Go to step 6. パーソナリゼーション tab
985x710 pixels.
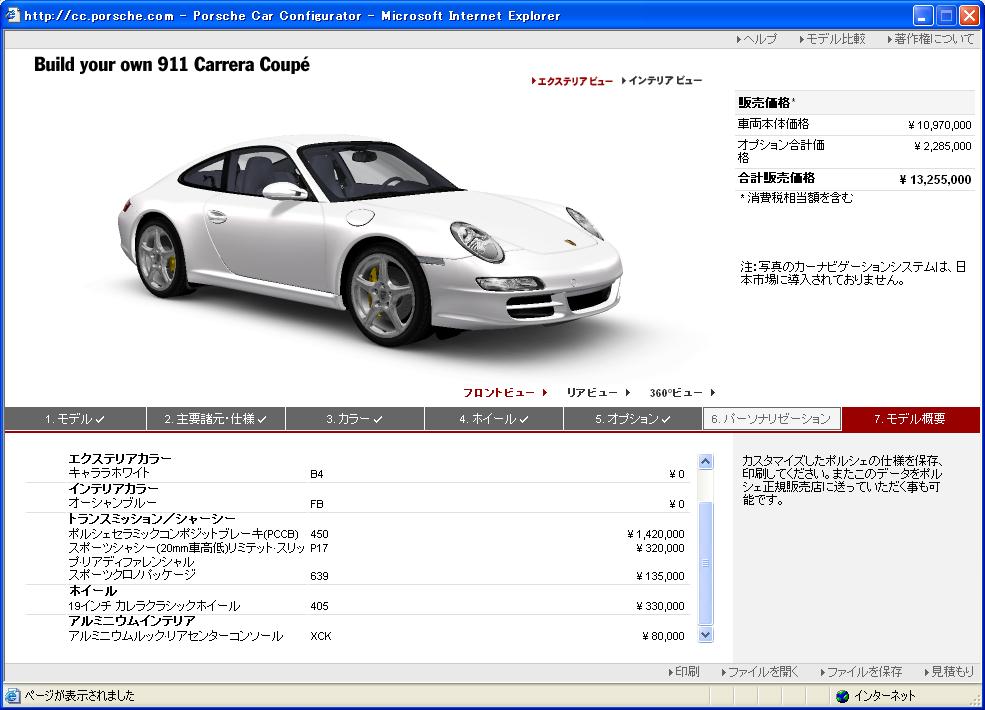coord(771,419)
